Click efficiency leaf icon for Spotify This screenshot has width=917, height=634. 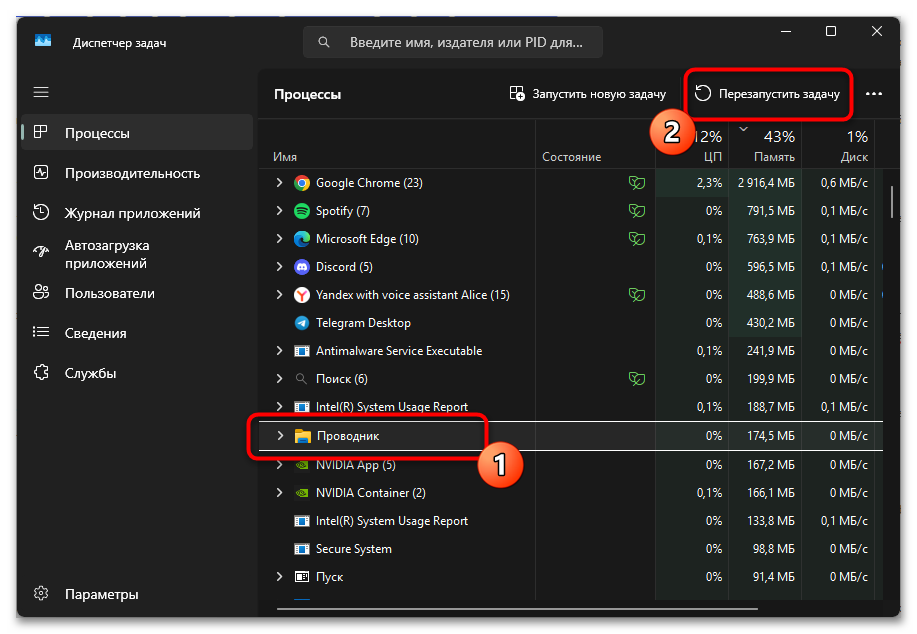coord(637,211)
